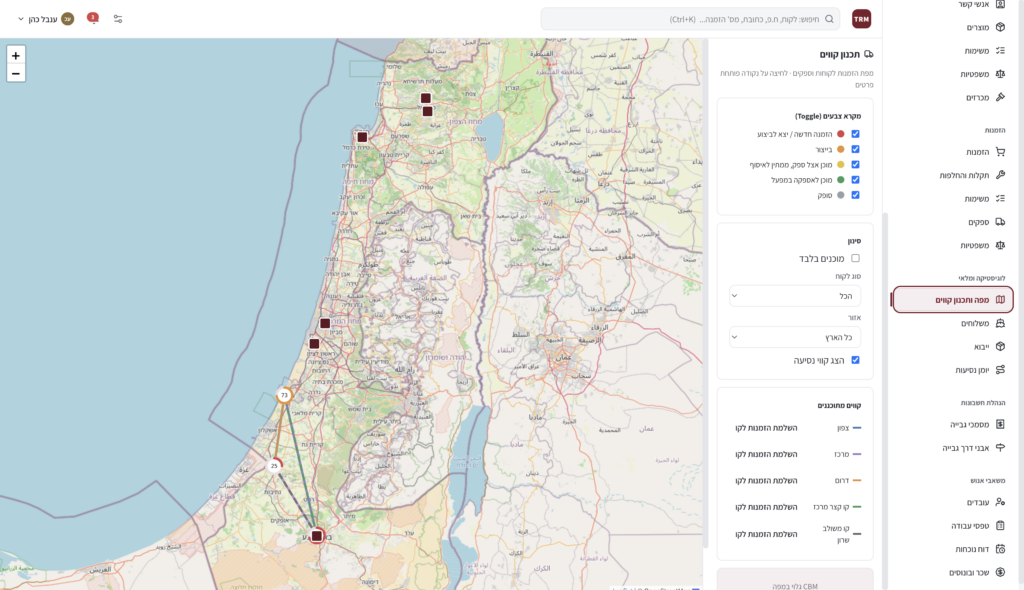
Task: Click השלמת הזמנות לקו for קו קצר מרכז
Action: coord(766,507)
